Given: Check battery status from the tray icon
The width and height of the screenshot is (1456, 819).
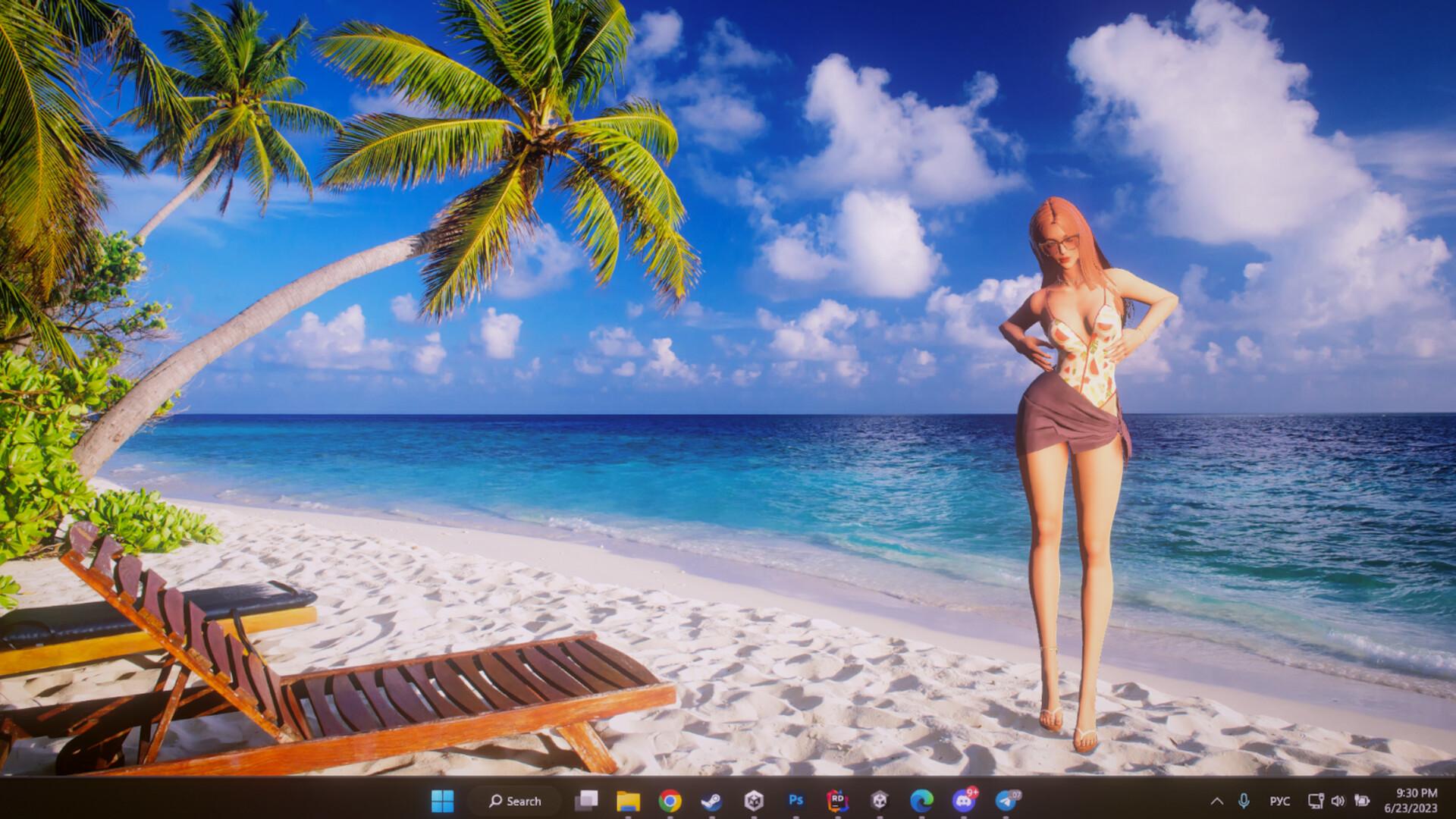Looking at the screenshot, I should click(1363, 801).
